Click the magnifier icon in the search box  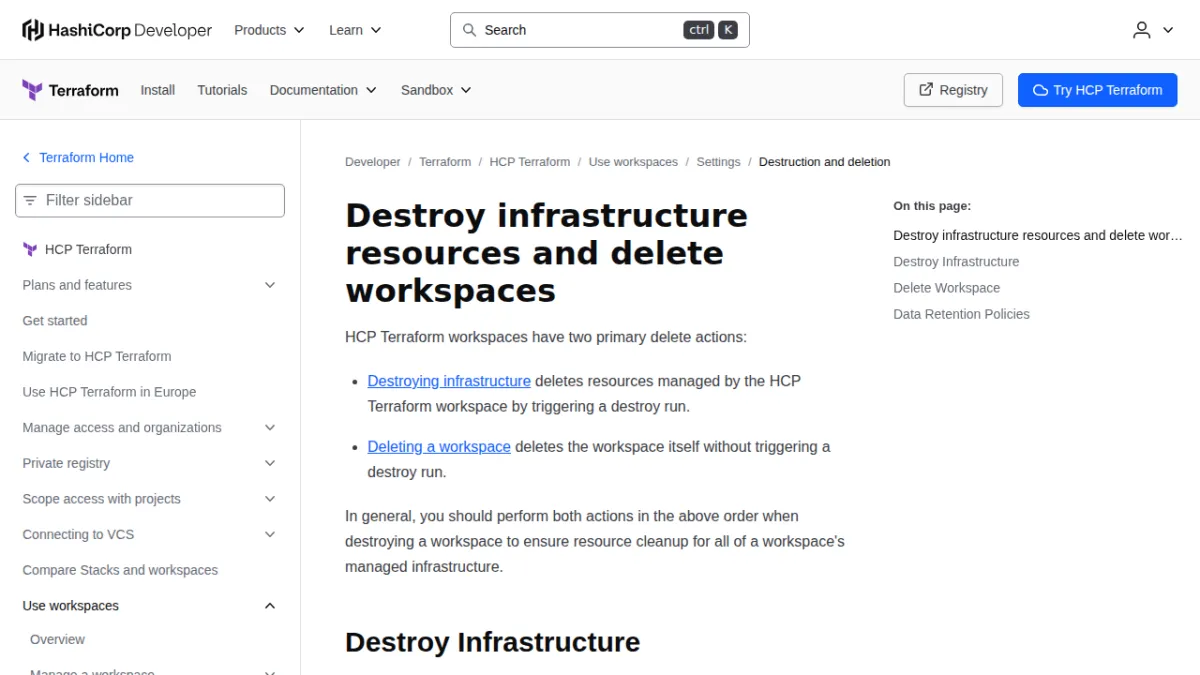coord(469,30)
